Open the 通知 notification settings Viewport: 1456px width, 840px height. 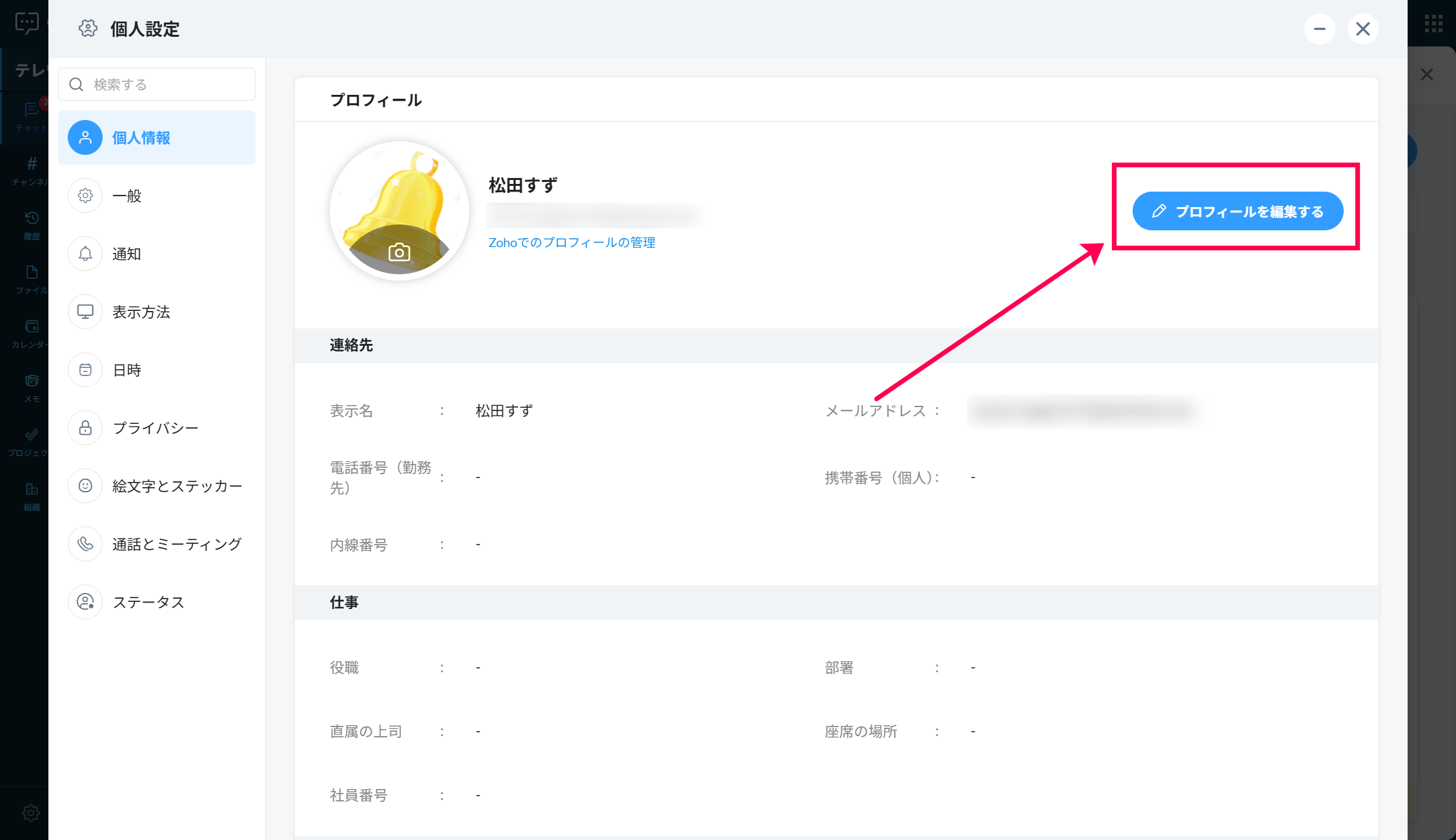(126, 254)
